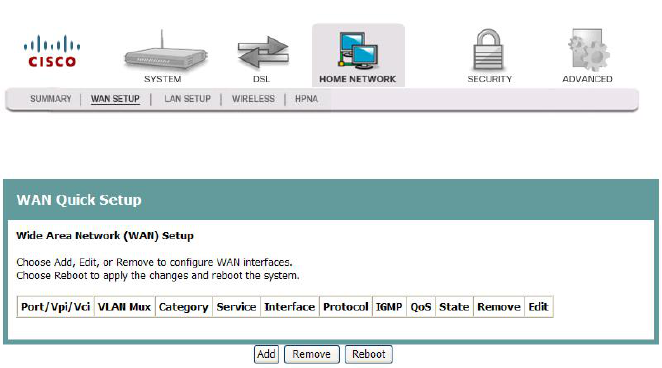Open the Home Network computers icon

pyautogui.click(x=358, y=51)
